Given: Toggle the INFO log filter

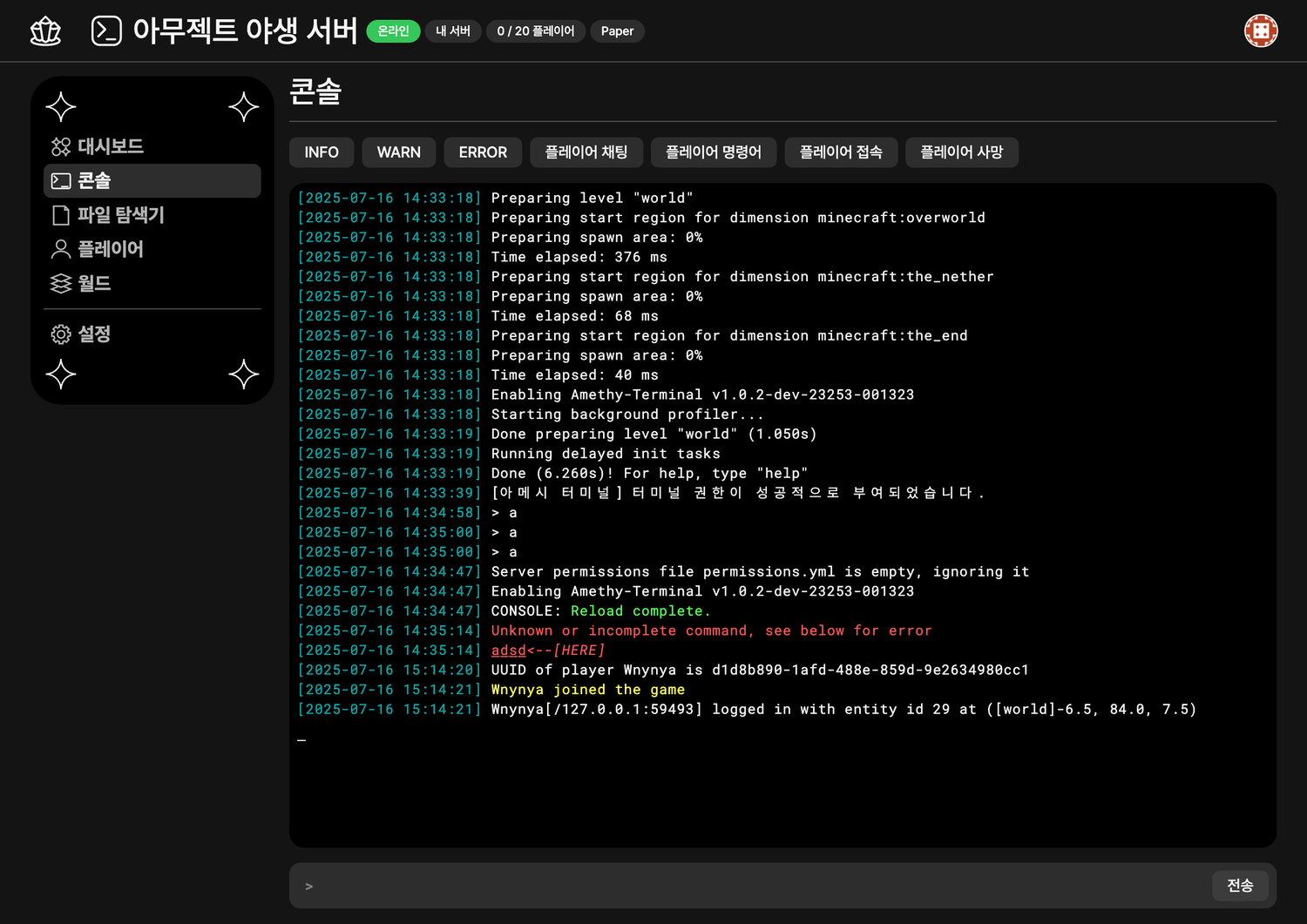Looking at the screenshot, I should tap(322, 152).
